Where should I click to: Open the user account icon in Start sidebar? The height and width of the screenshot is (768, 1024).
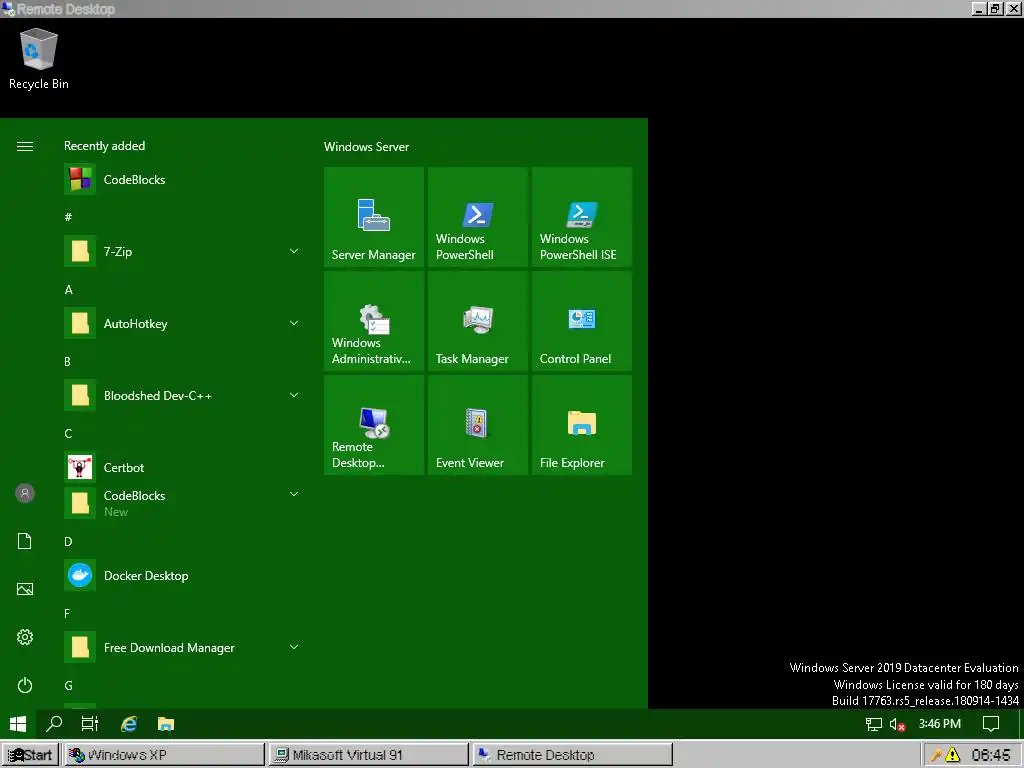(x=25, y=493)
